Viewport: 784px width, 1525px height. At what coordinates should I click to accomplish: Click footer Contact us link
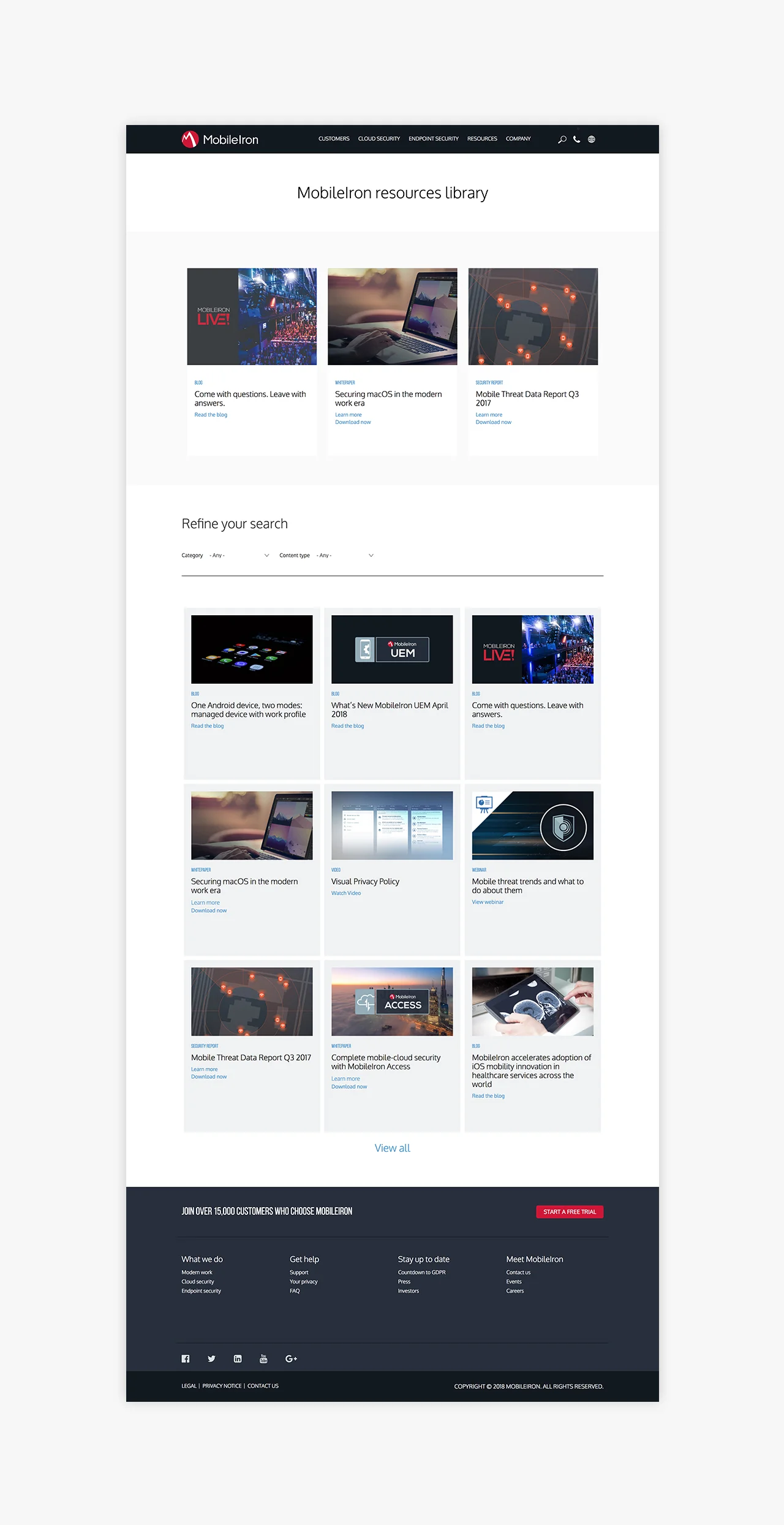click(x=518, y=1273)
